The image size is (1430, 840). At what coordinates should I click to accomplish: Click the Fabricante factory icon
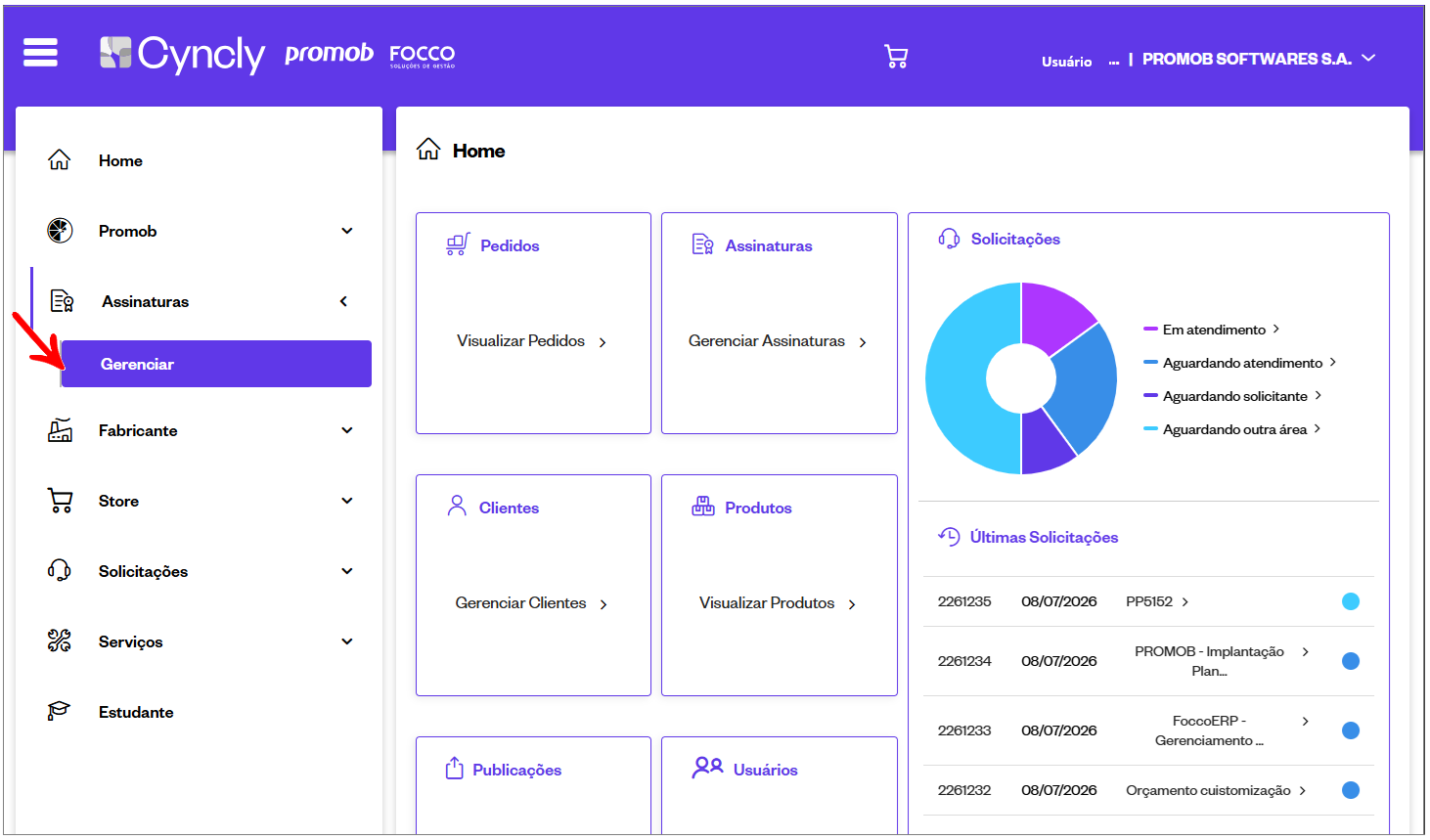point(60,430)
